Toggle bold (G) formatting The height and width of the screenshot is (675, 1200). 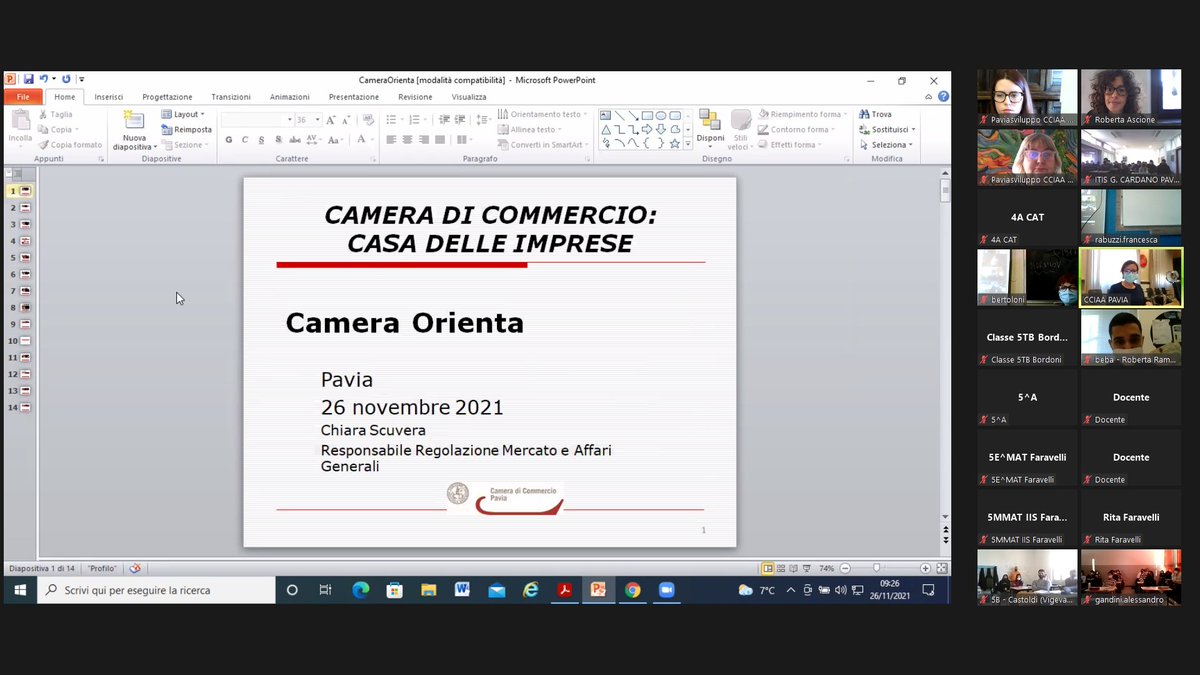click(x=229, y=140)
